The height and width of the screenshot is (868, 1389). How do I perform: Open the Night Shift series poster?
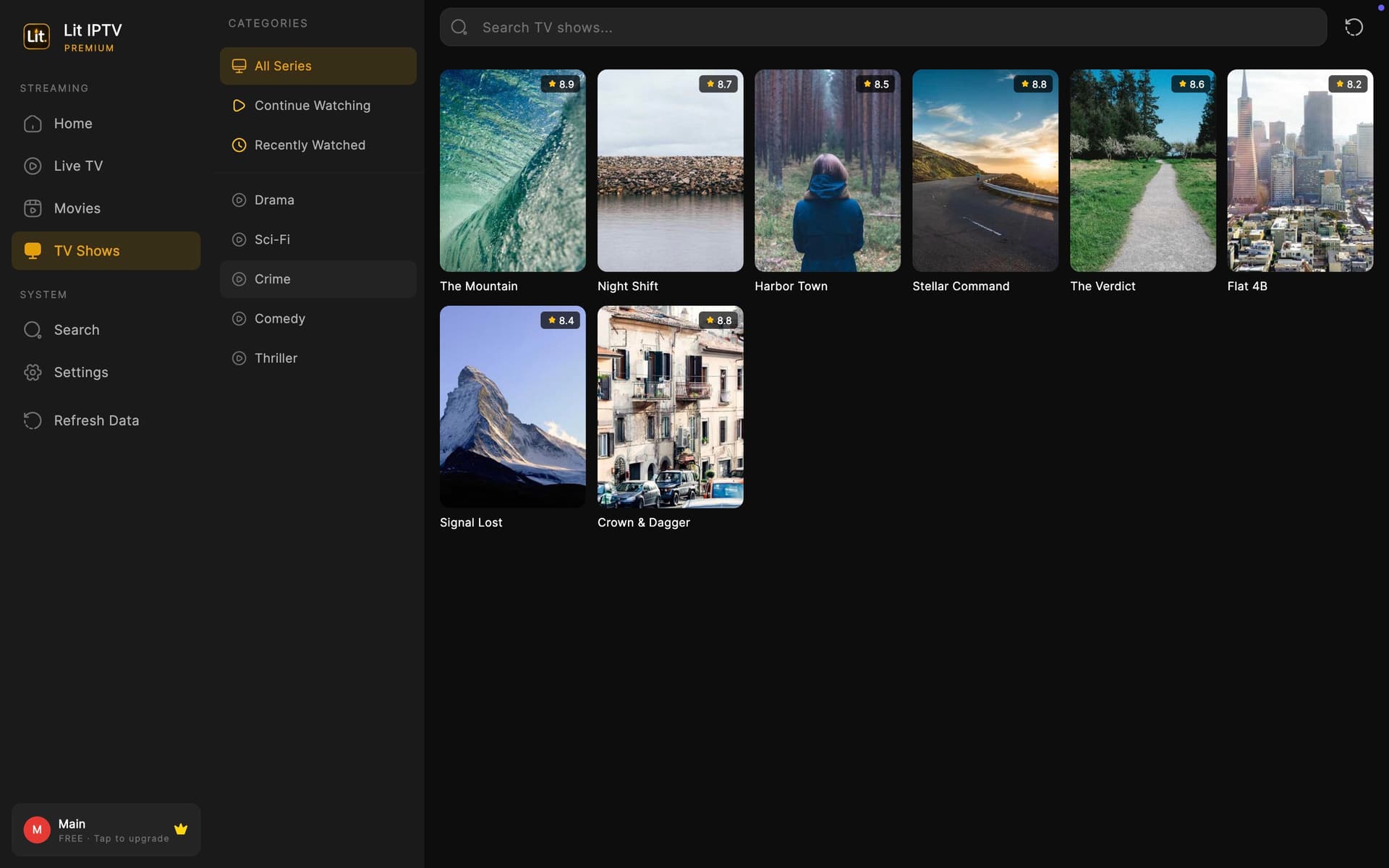pos(669,171)
